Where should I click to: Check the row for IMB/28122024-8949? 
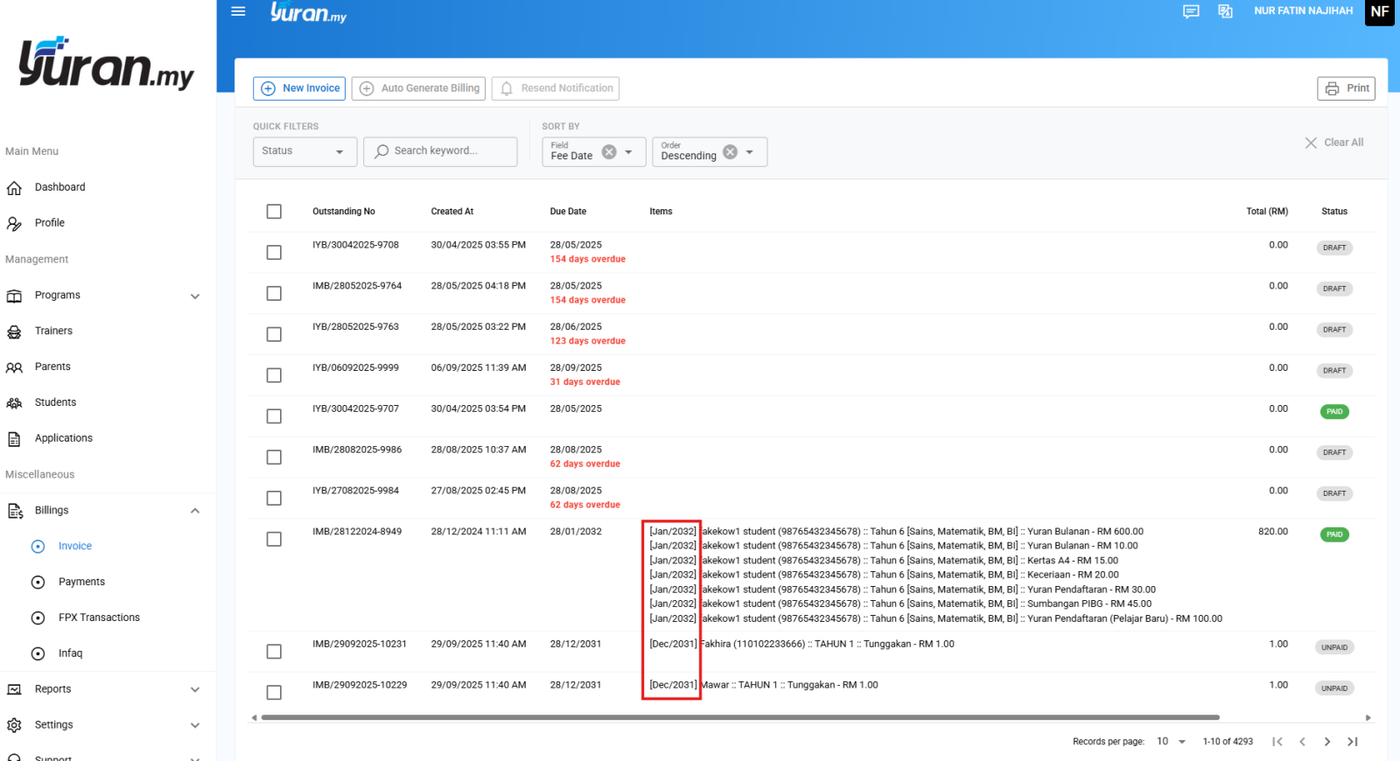coord(274,539)
